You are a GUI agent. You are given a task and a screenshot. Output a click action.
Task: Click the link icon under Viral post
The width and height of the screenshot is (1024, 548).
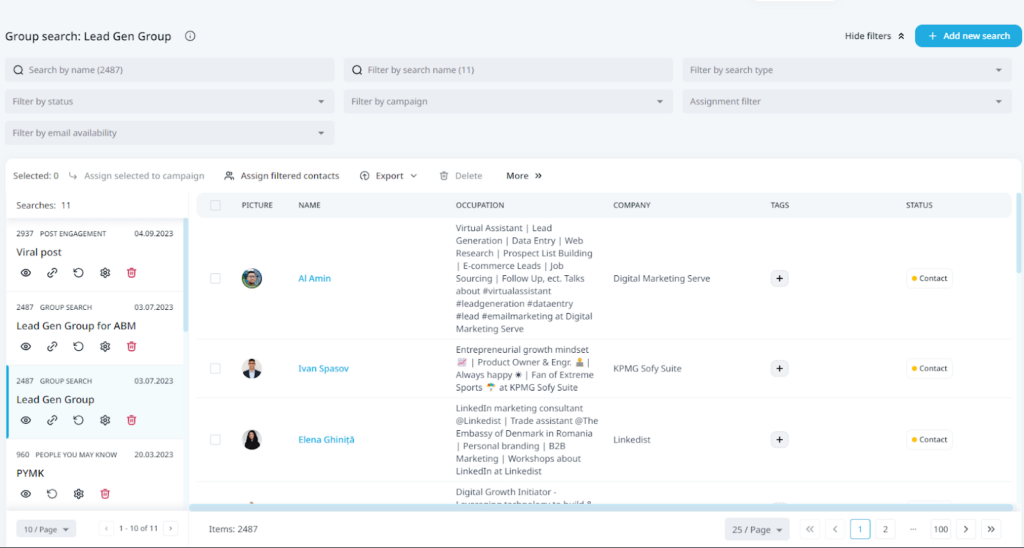pos(52,272)
